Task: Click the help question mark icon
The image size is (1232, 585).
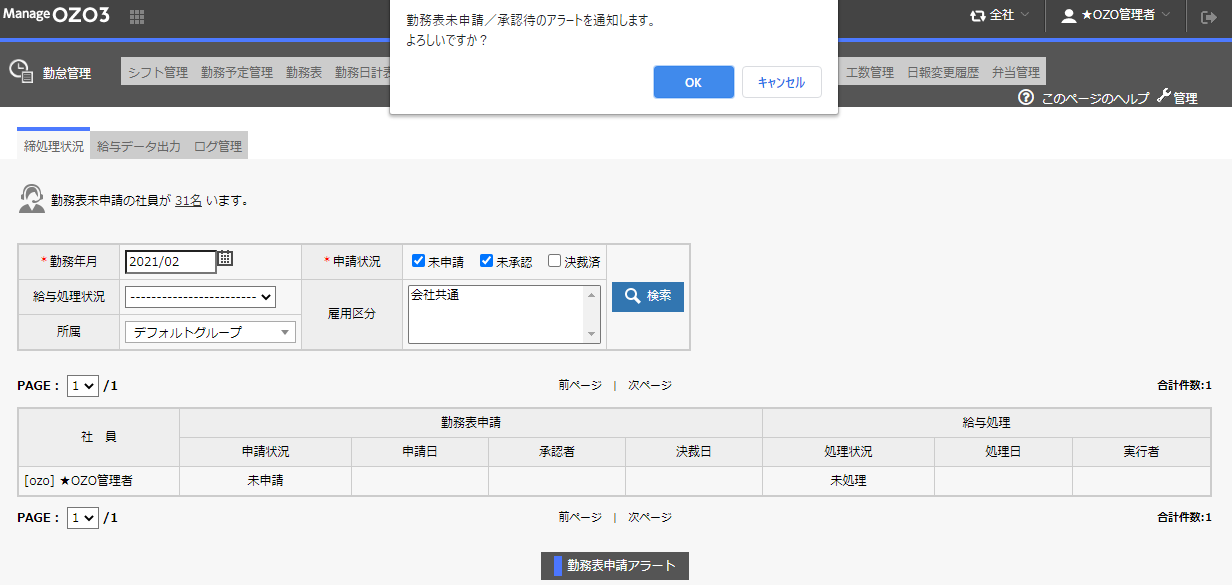Action: (x=1025, y=97)
